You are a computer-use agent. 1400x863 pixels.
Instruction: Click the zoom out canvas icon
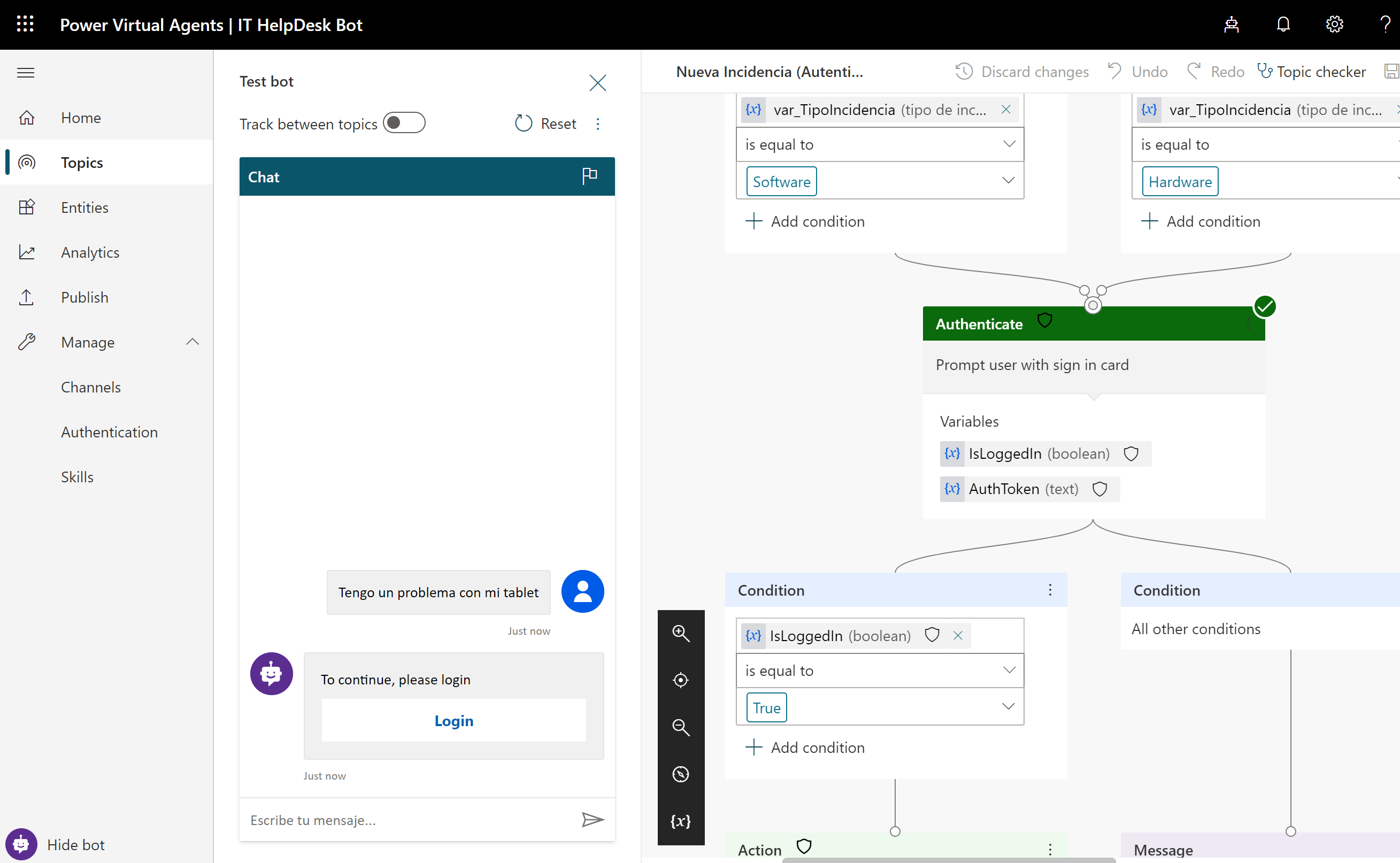[680, 727]
